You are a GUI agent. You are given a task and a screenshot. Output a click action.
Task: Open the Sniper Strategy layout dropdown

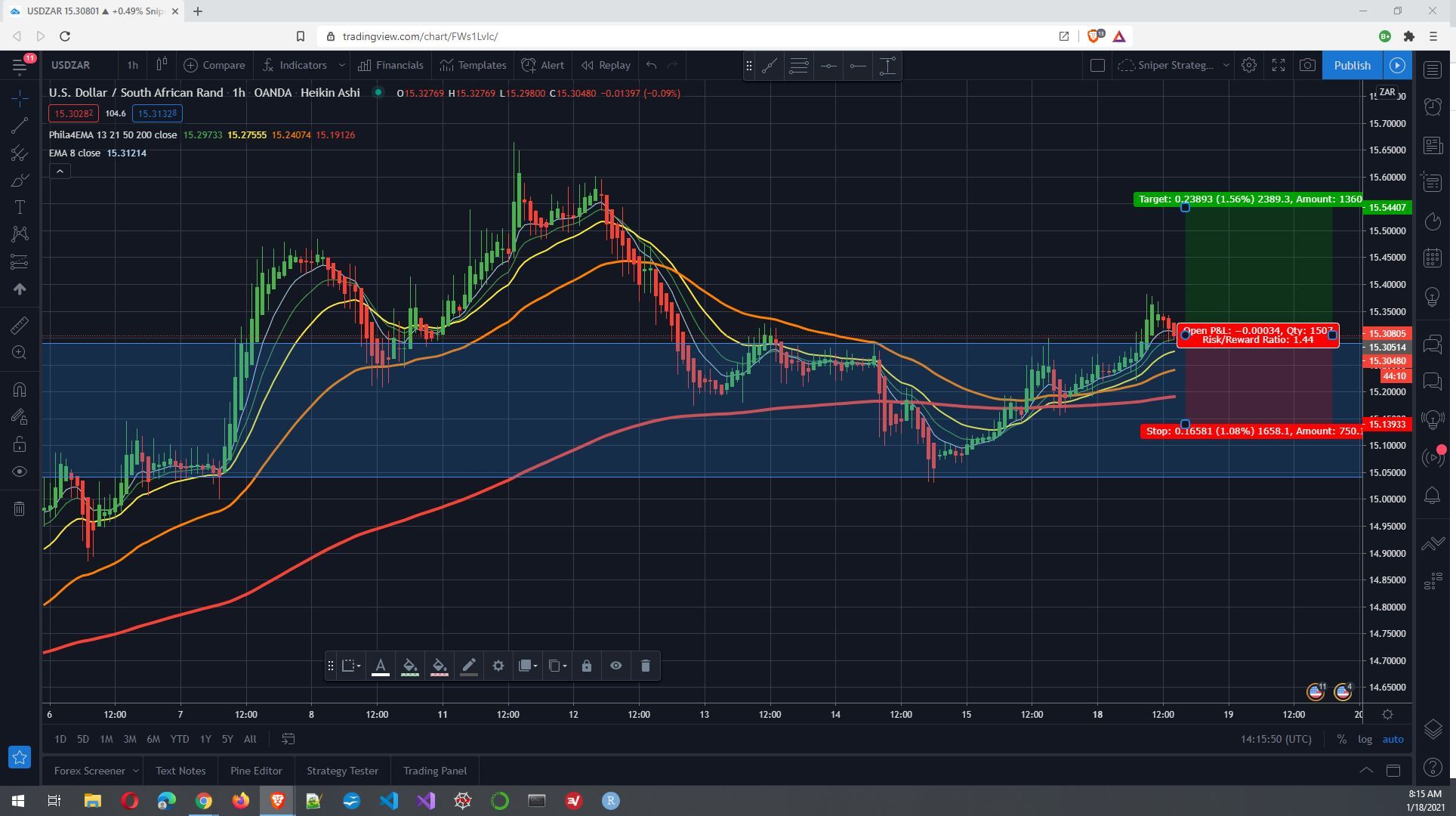[x=1174, y=66]
